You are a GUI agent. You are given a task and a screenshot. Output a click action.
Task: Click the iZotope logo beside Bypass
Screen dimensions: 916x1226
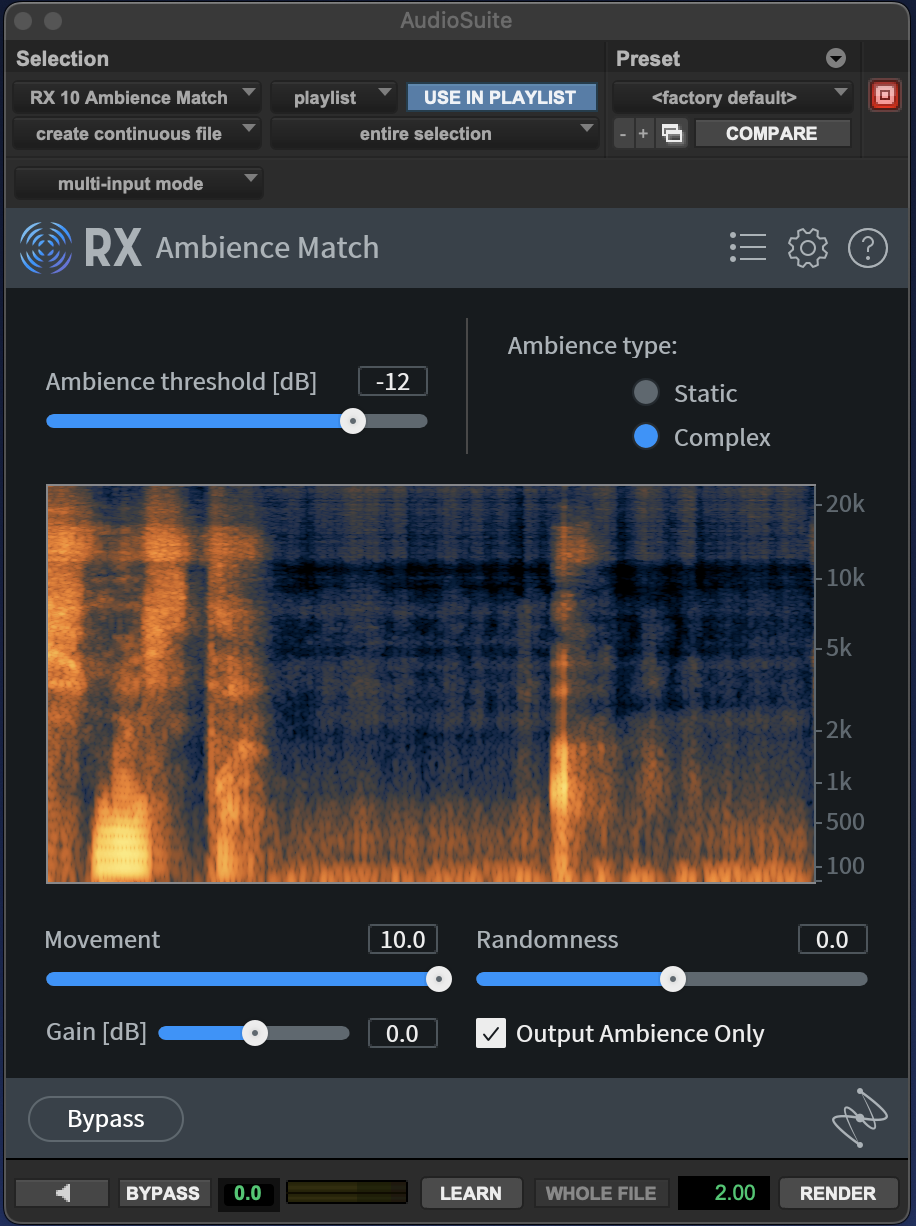(859, 1117)
